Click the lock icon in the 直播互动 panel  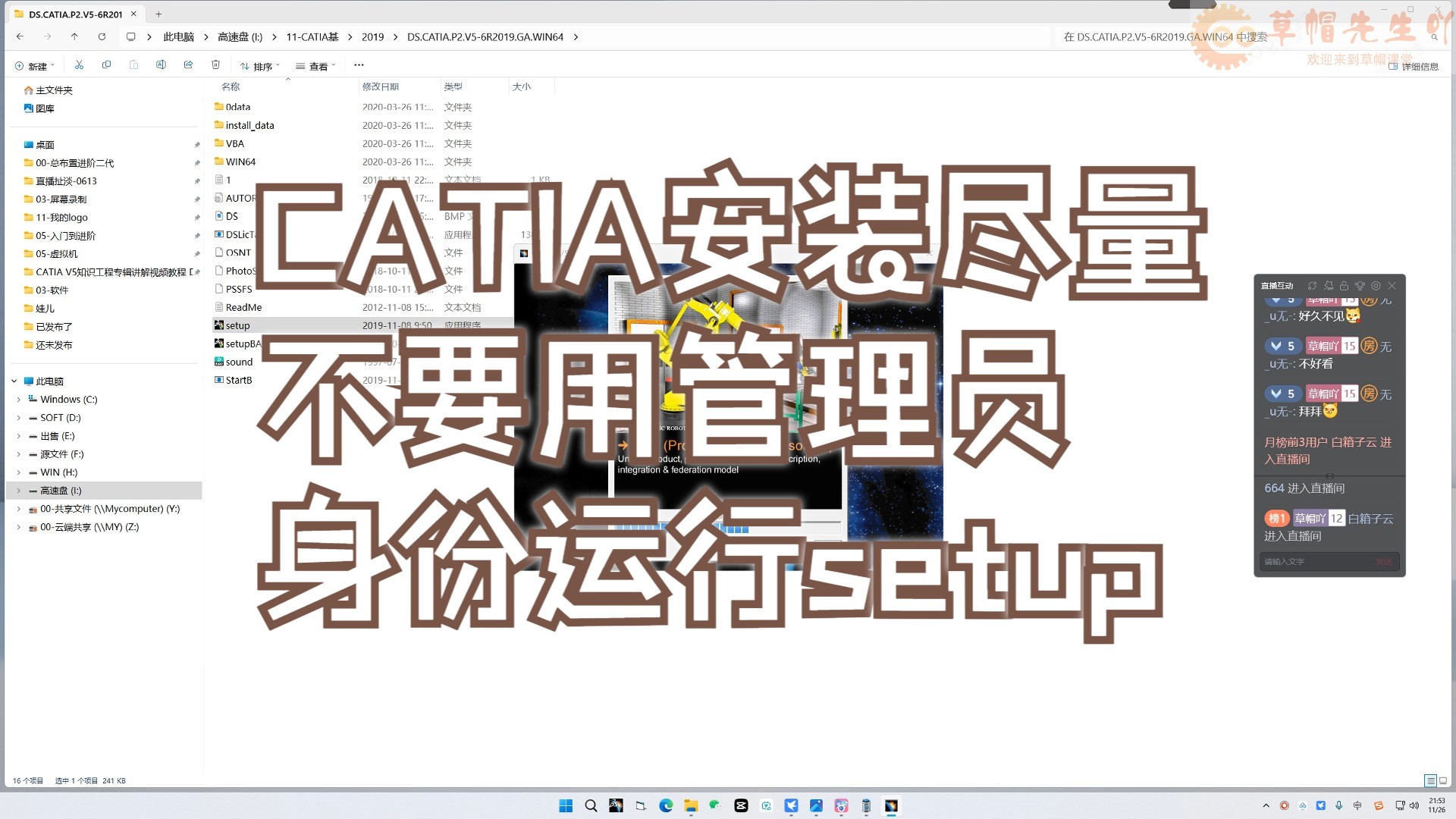pyautogui.click(x=1344, y=286)
